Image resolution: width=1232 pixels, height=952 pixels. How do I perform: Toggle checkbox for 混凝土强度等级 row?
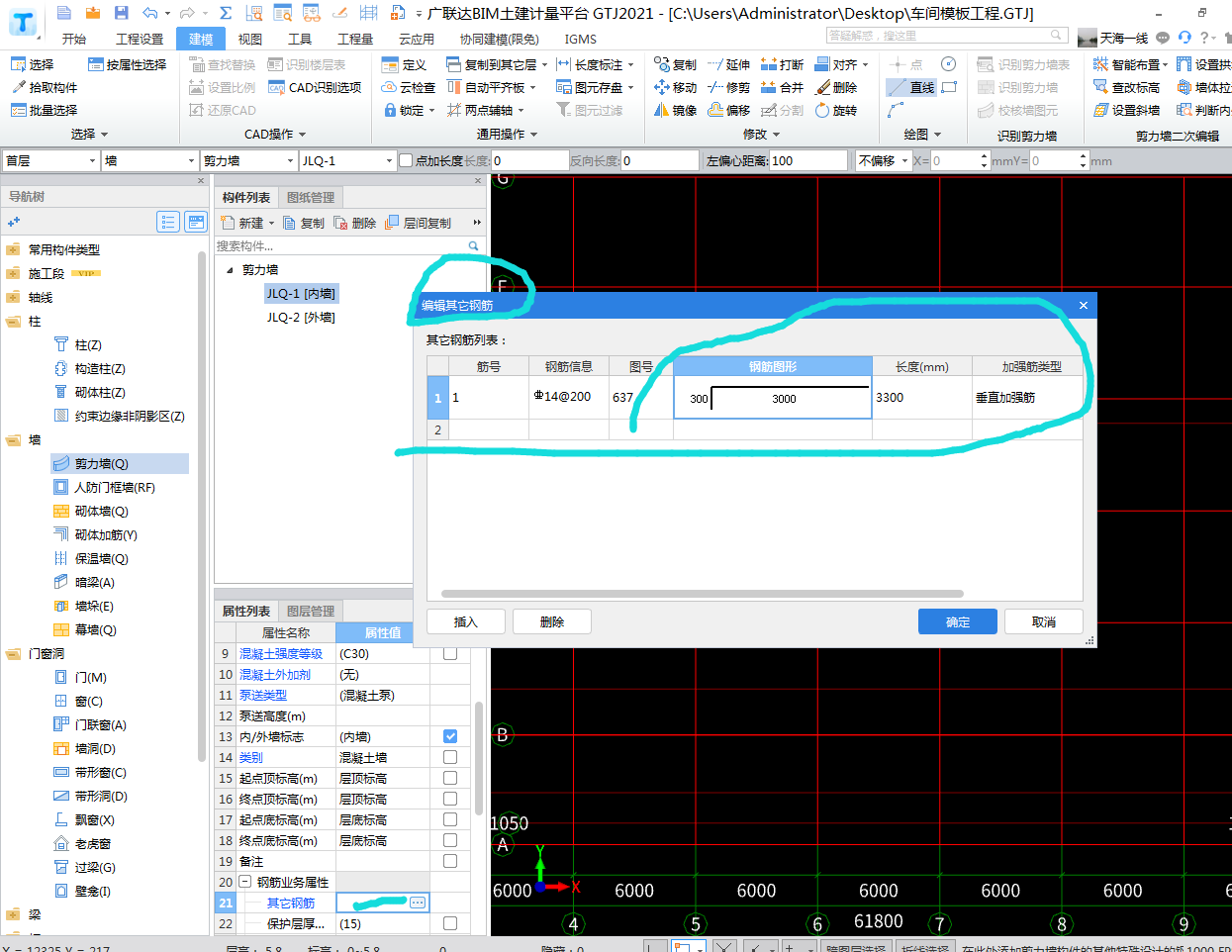pyautogui.click(x=450, y=653)
